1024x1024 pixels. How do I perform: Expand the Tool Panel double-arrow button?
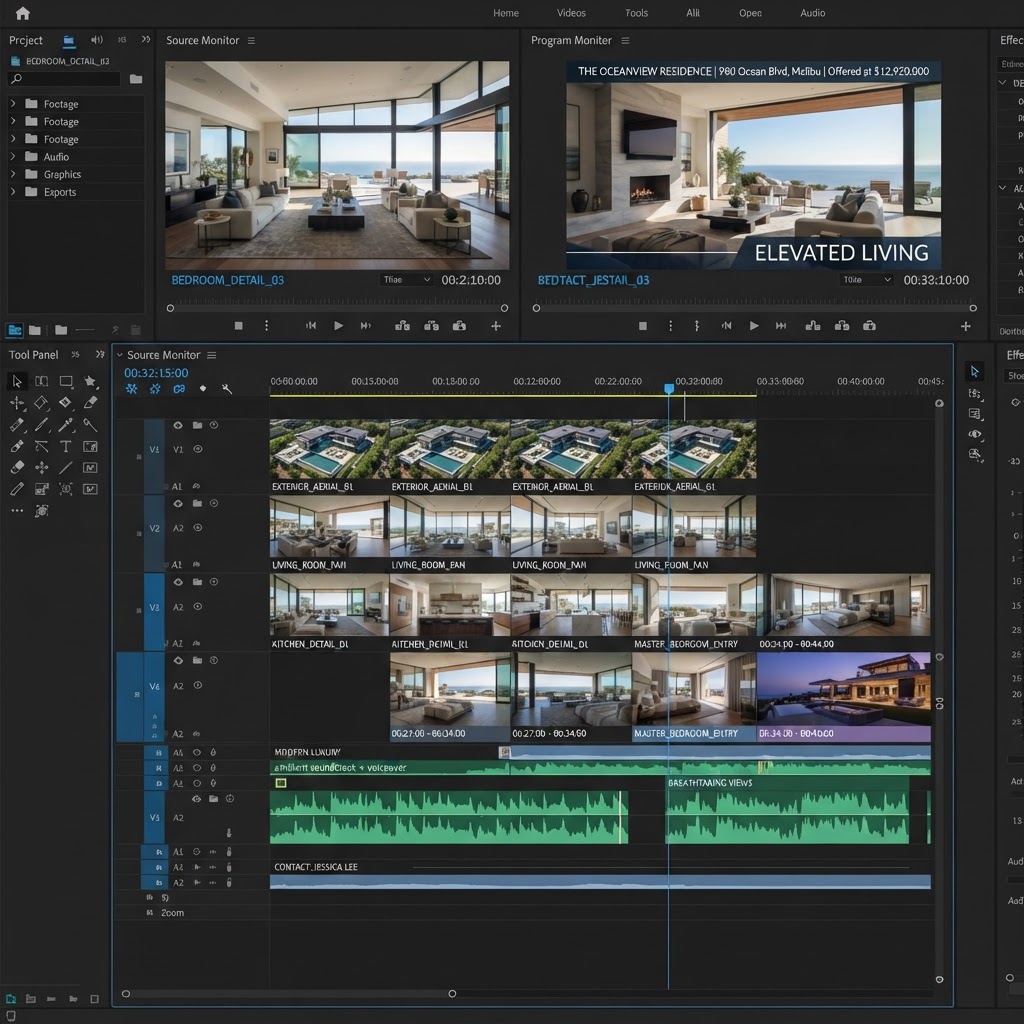(x=100, y=355)
